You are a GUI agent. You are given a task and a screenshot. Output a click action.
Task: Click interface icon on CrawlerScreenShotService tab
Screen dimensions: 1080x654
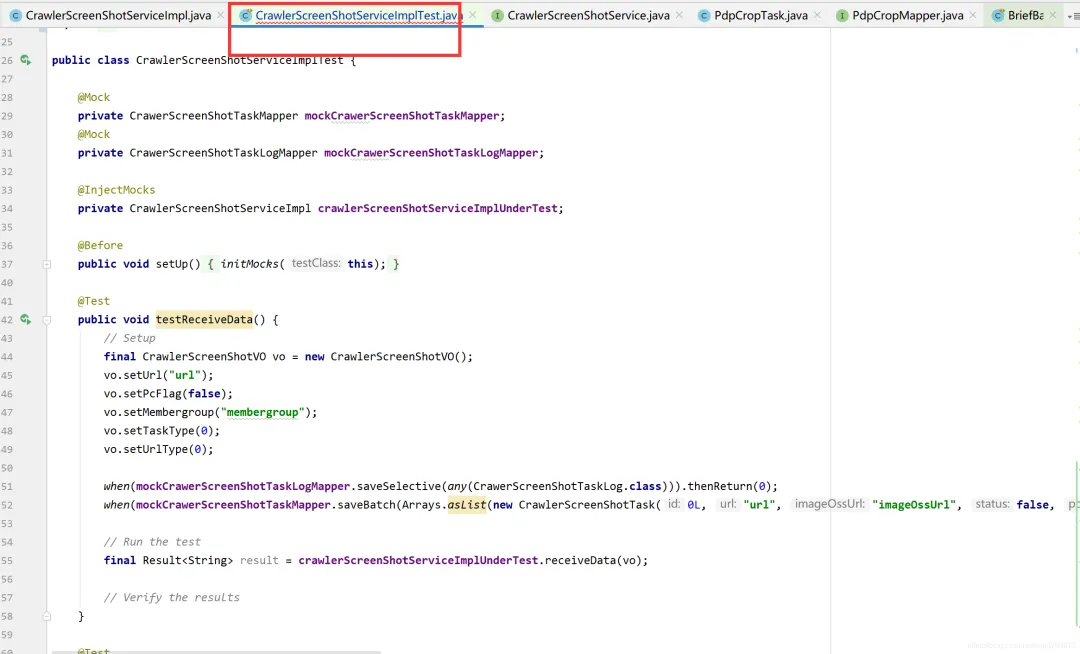click(x=497, y=15)
